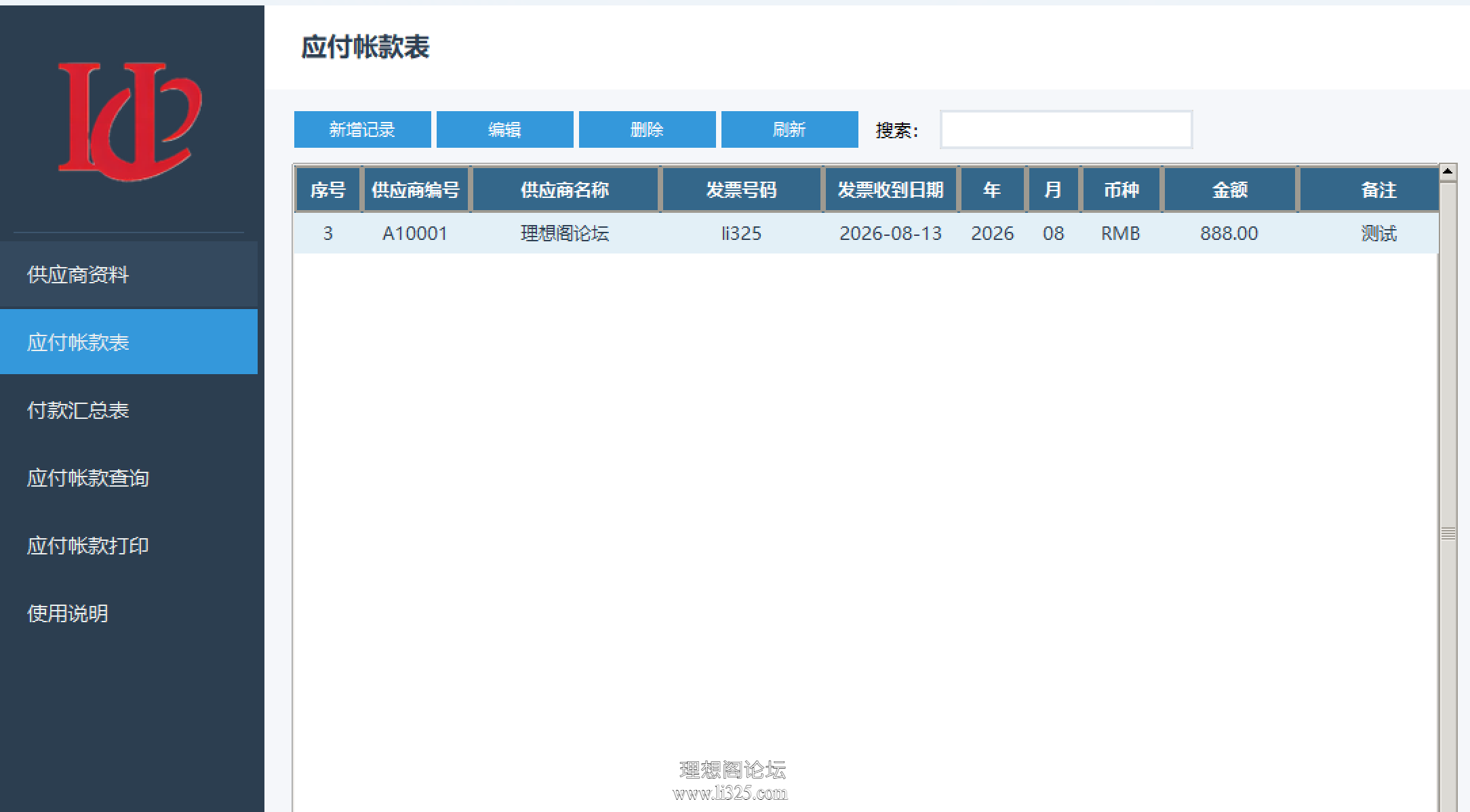
Task: Click the 新增记录 button
Action: 363,129
